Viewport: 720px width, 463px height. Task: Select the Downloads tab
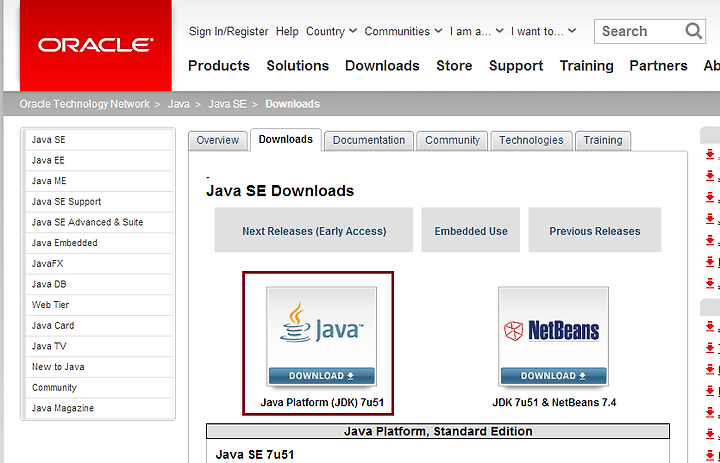[x=286, y=140]
